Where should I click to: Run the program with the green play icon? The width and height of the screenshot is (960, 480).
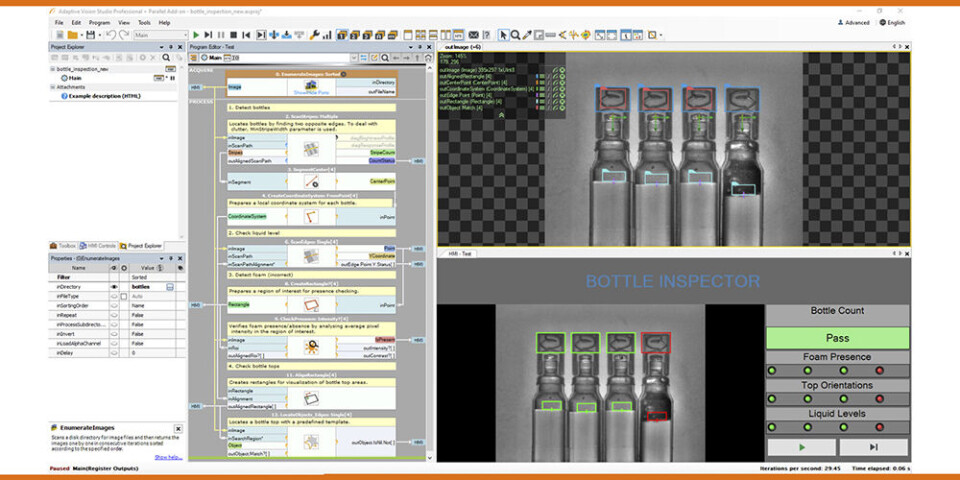[196, 35]
